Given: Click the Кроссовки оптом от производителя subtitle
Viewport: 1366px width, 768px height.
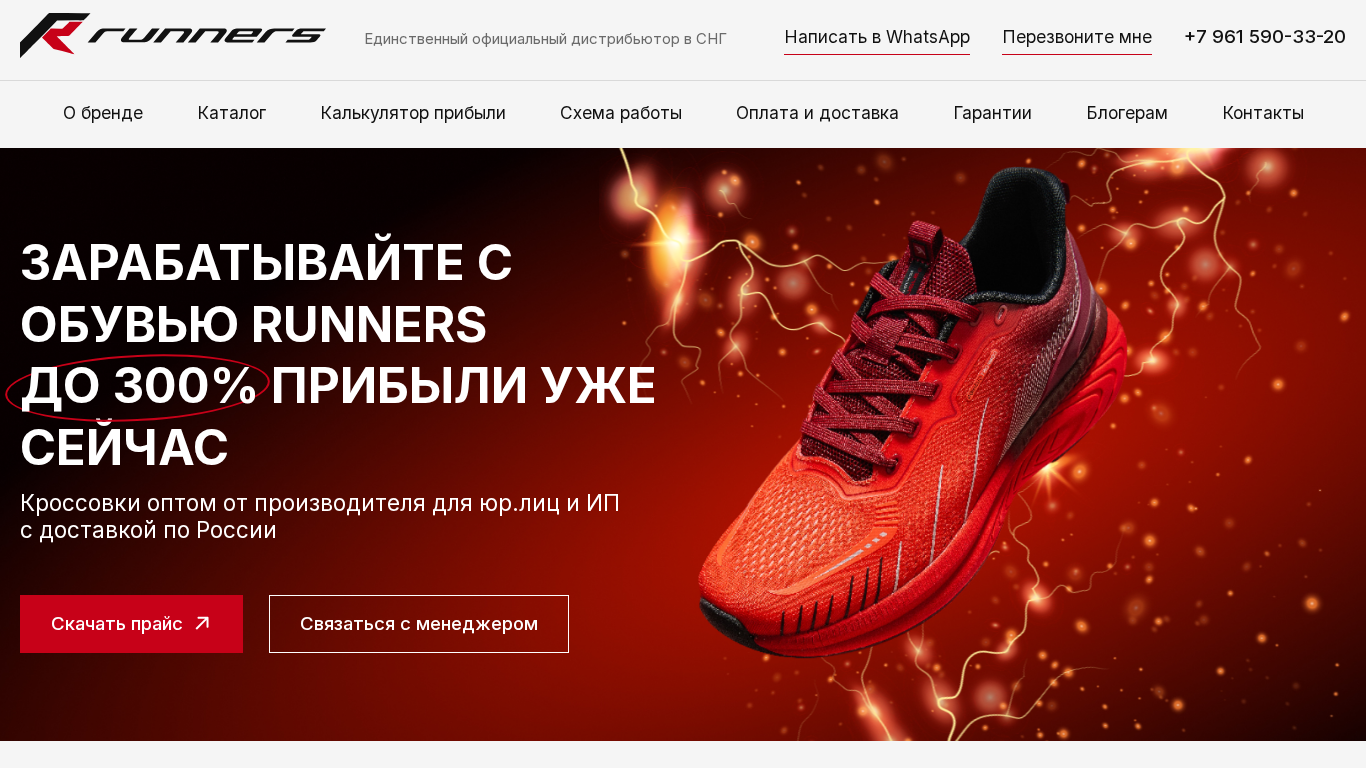Looking at the screenshot, I should point(320,516).
